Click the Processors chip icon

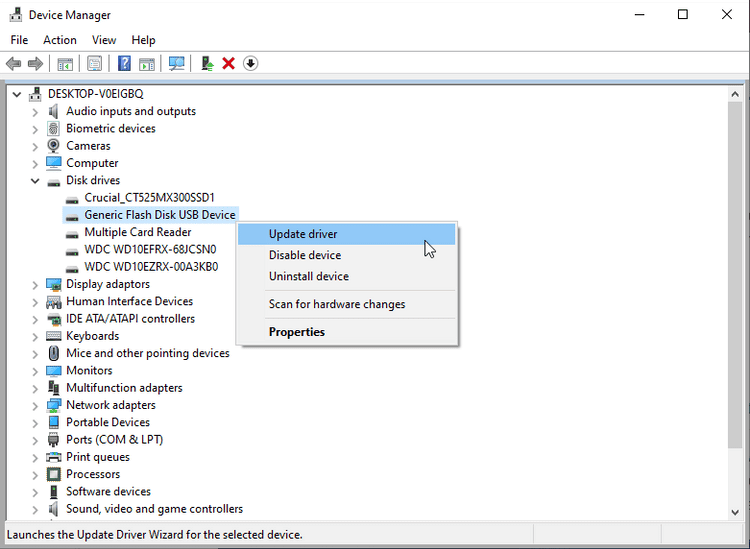coord(54,474)
